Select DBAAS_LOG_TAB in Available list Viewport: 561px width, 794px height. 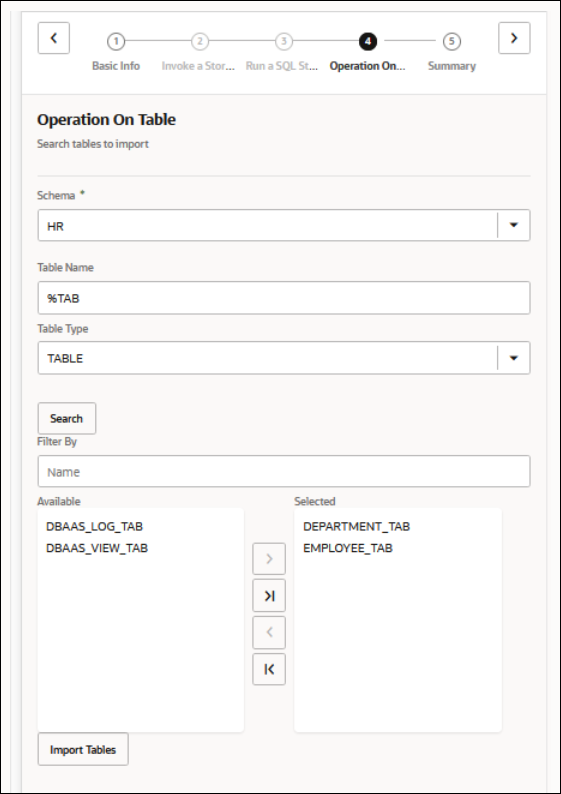(95, 527)
